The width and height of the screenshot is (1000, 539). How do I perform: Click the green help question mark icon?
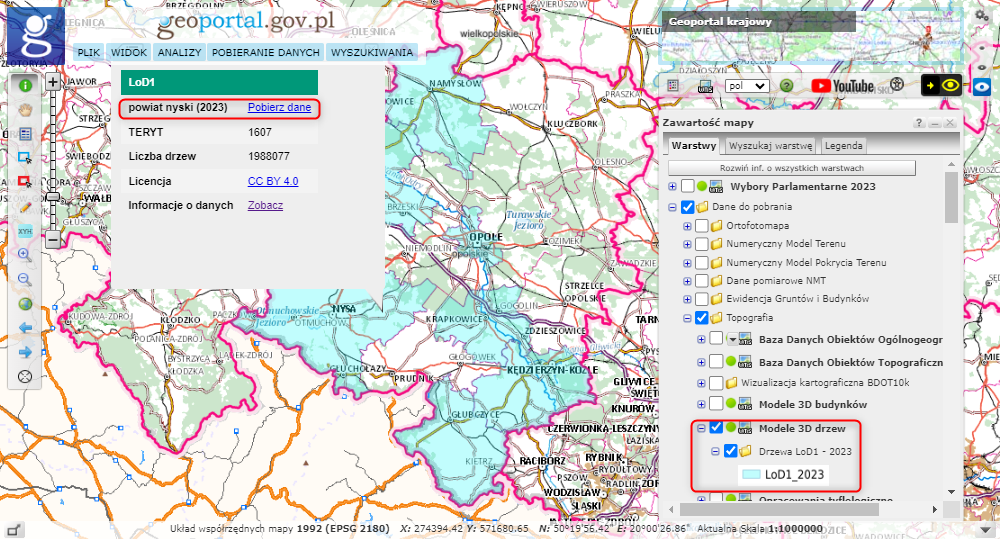tap(787, 86)
